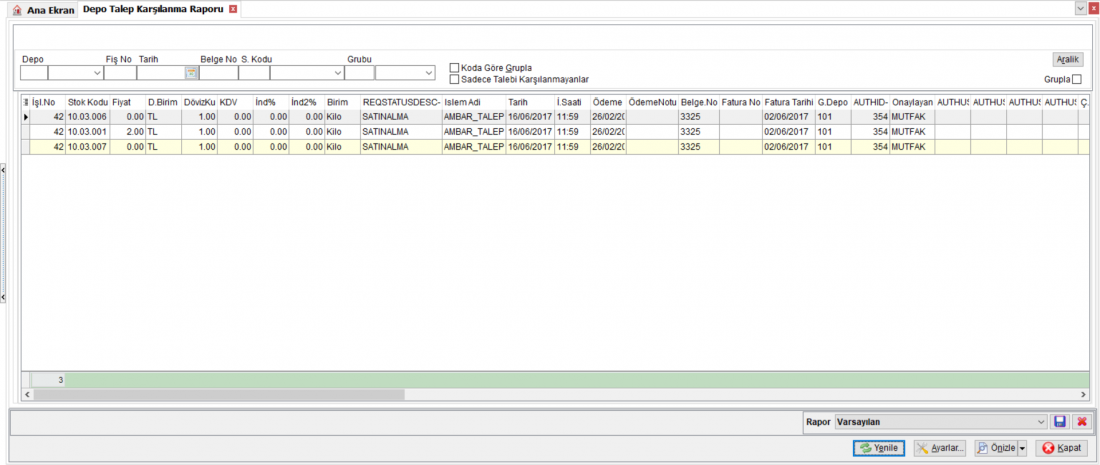Select stock code cell 10.03.001
Screen dimensions: 1100x465
point(88,131)
